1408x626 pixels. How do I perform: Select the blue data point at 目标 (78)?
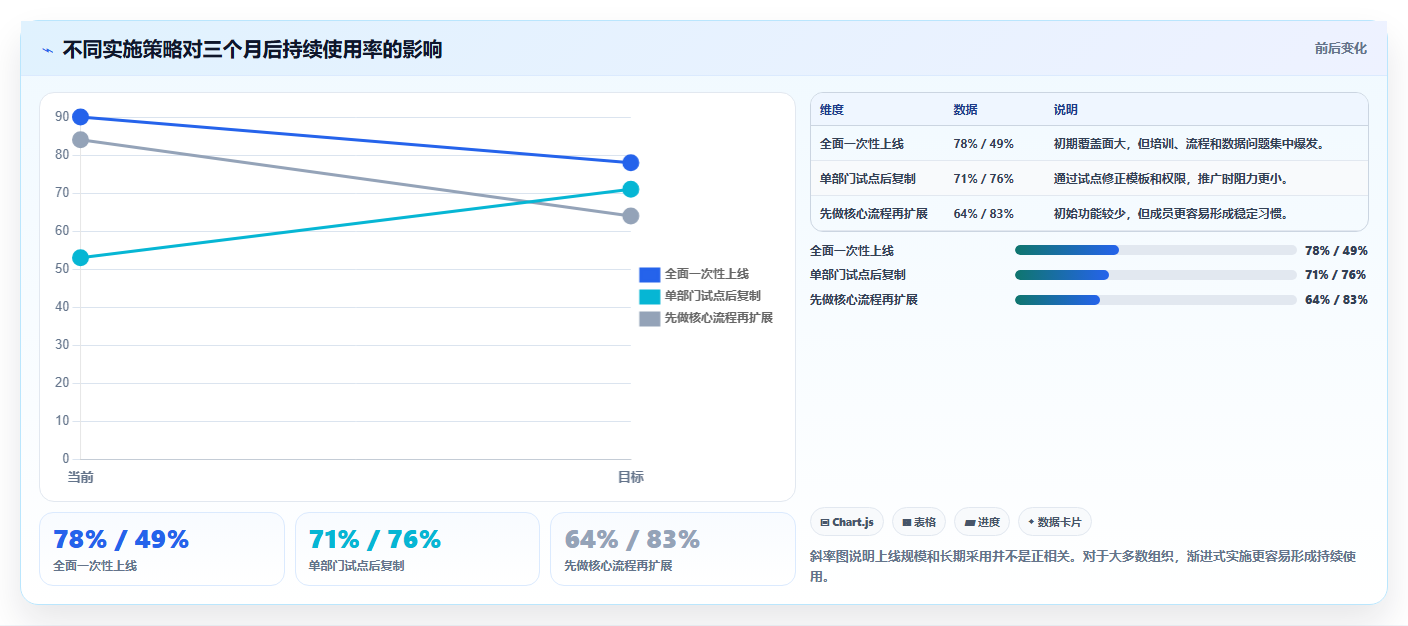[x=631, y=163]
